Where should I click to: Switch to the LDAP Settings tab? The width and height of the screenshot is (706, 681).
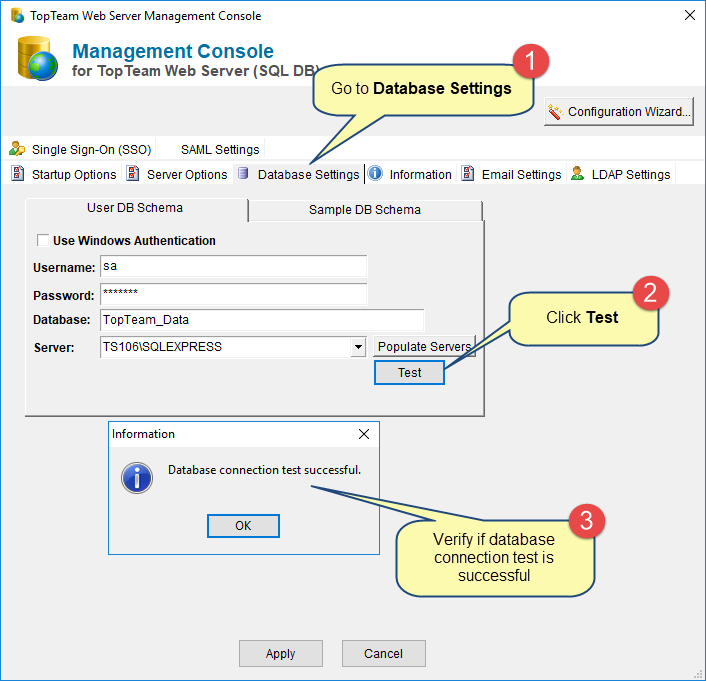coord(621,174)
